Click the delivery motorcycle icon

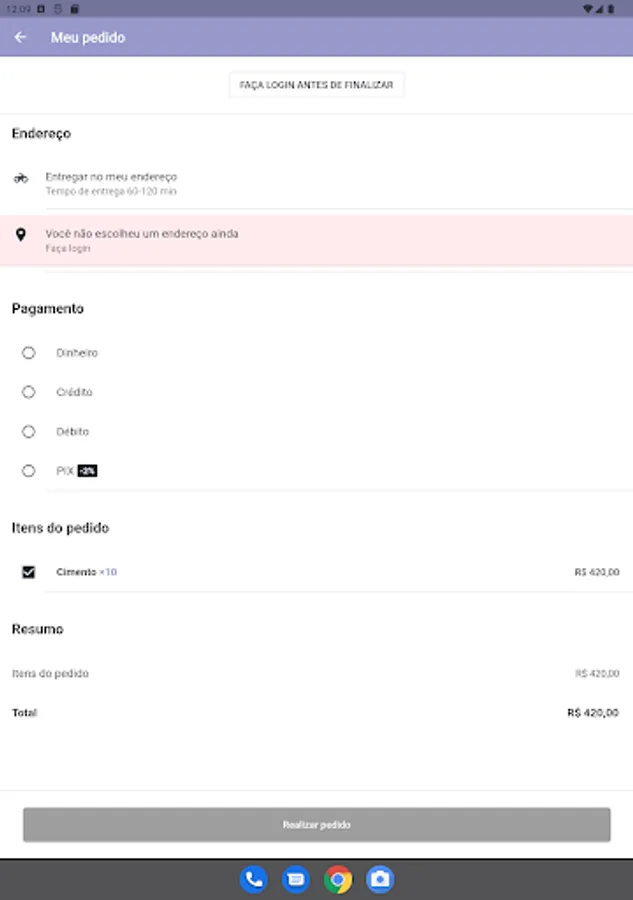[21, 178]
